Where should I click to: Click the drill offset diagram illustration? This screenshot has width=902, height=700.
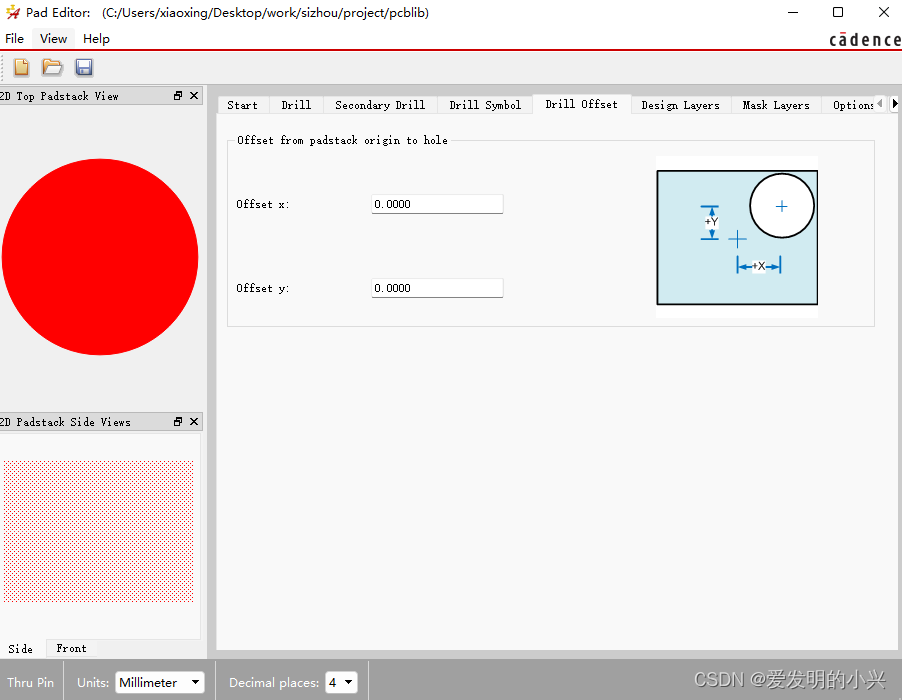737,237
